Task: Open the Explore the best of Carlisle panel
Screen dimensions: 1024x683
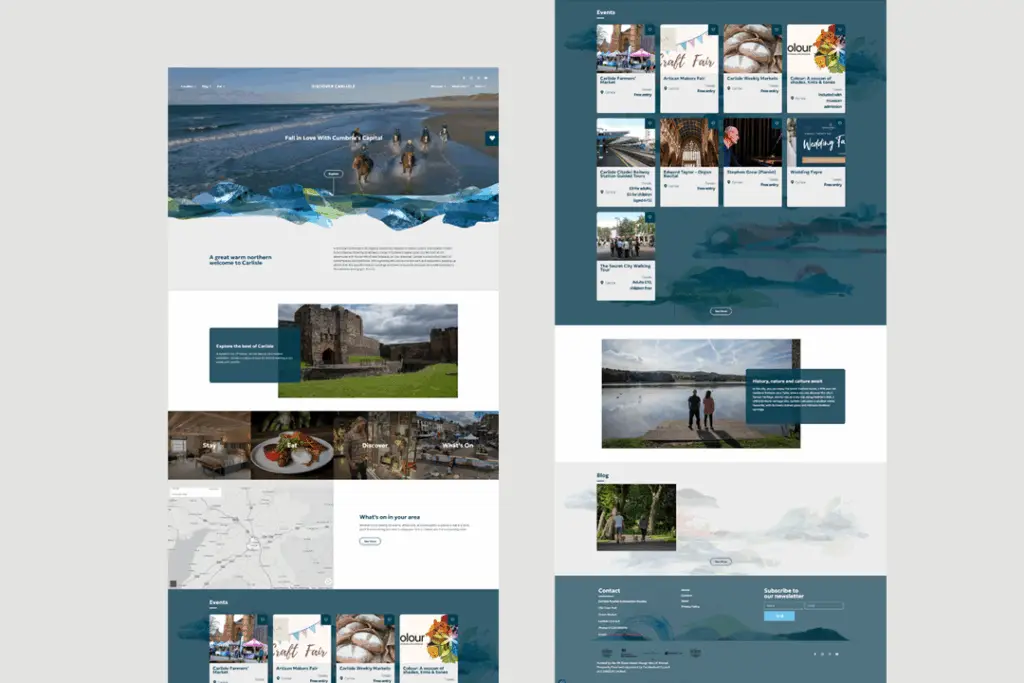Action: tap(255, 355)
